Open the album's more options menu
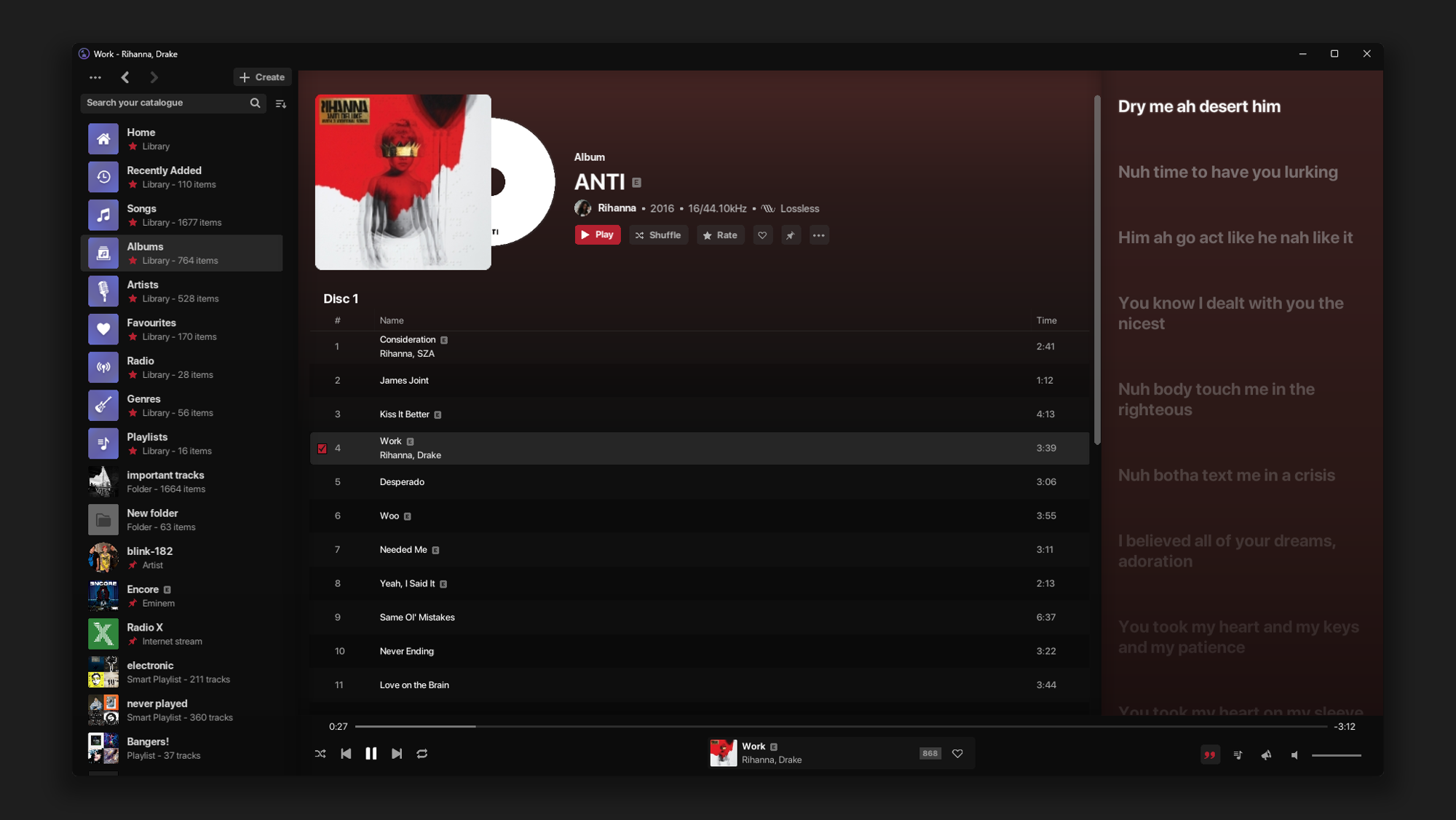 819,235
